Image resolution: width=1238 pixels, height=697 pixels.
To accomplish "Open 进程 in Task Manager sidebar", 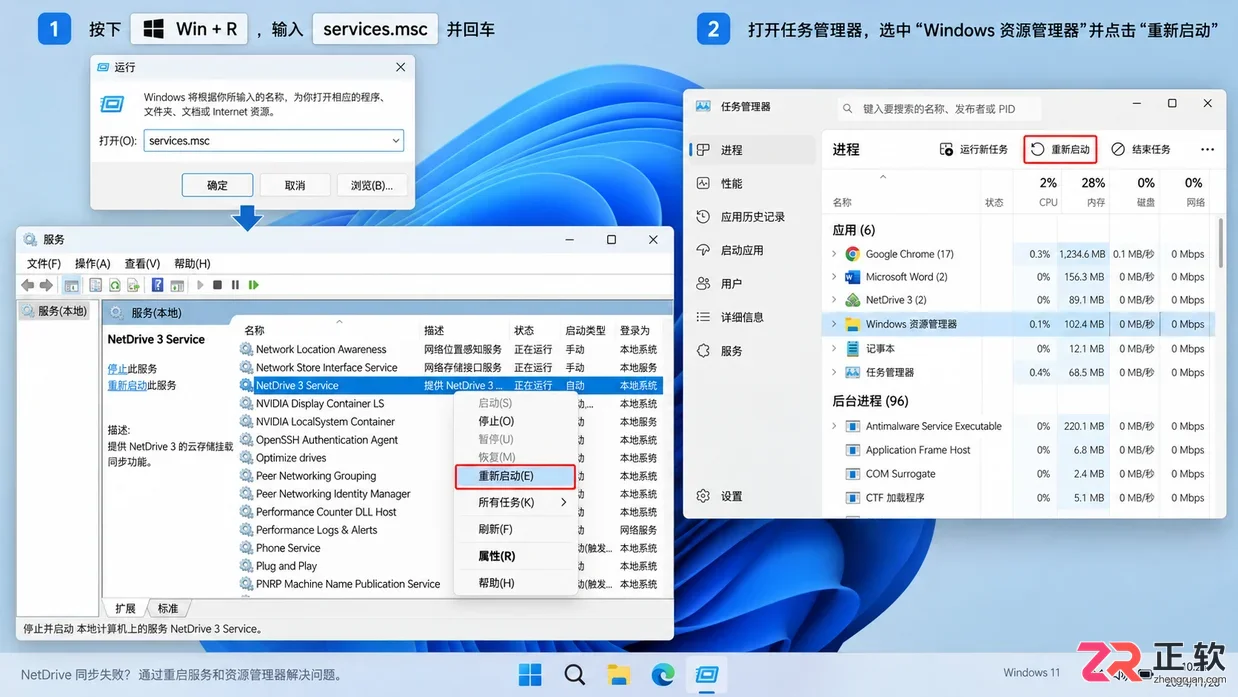I will click(x=753, y=150).
